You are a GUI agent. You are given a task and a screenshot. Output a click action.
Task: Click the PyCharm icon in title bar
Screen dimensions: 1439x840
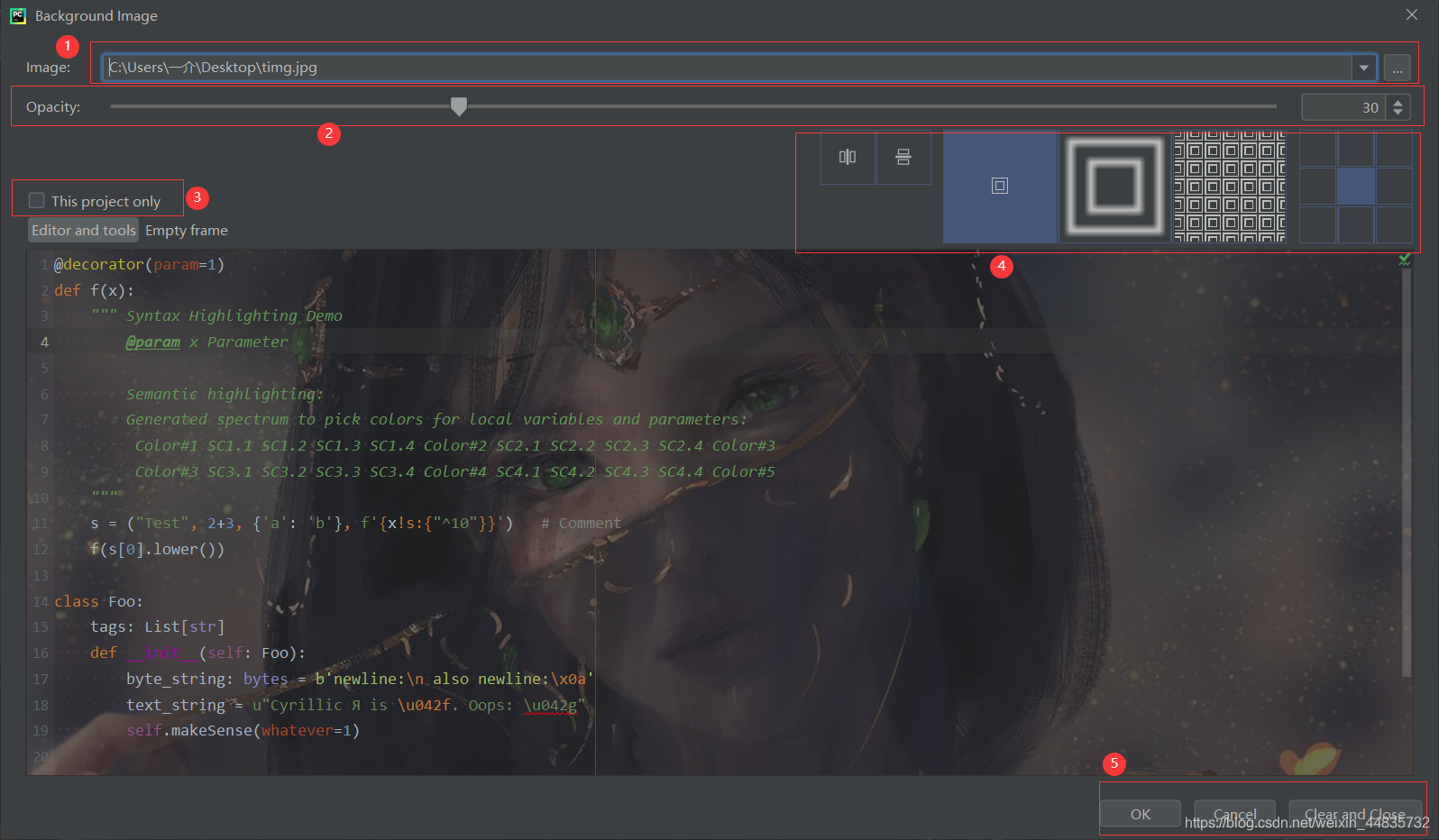coord(18,15)
